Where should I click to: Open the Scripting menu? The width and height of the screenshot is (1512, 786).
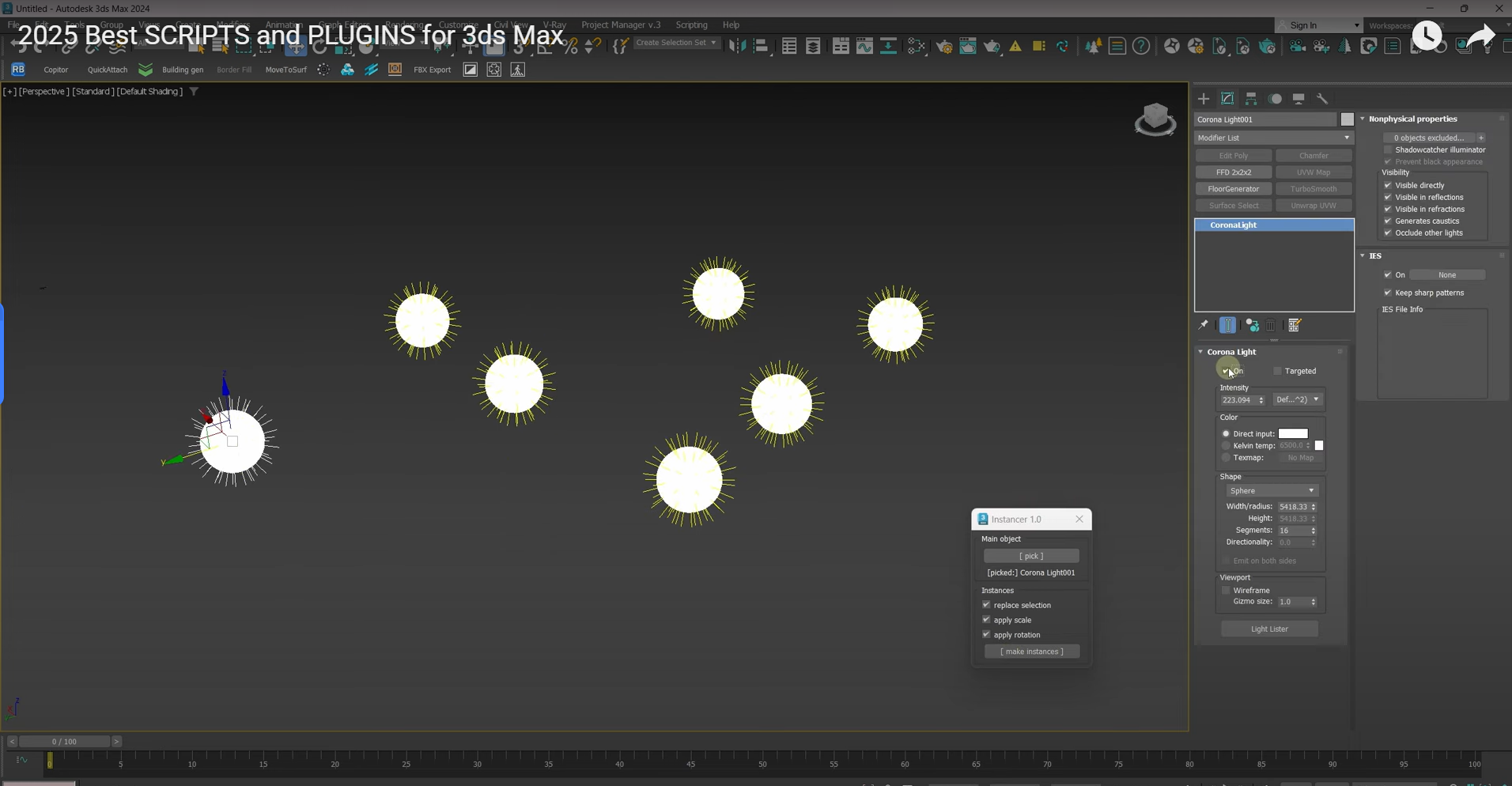pyautogui.click(x=691, y=25)
